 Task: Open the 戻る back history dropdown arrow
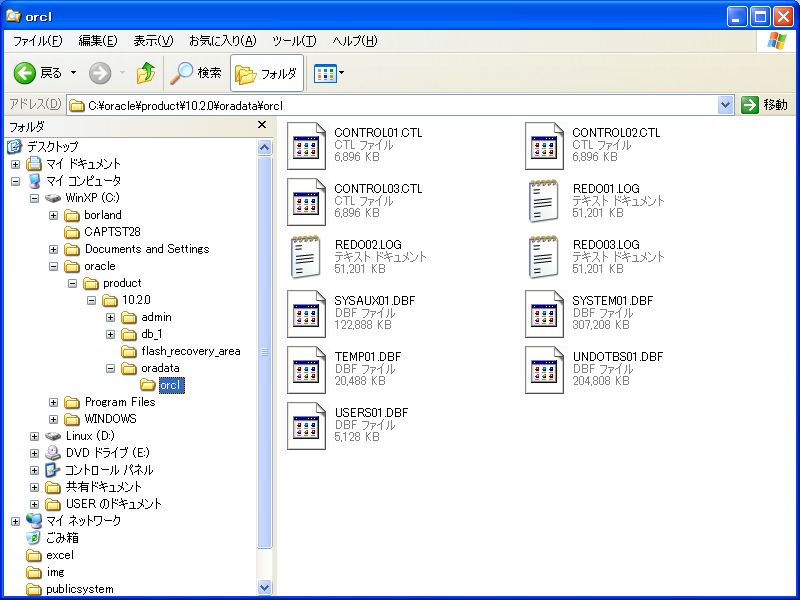pyautogui.click(x=73, y=73)
